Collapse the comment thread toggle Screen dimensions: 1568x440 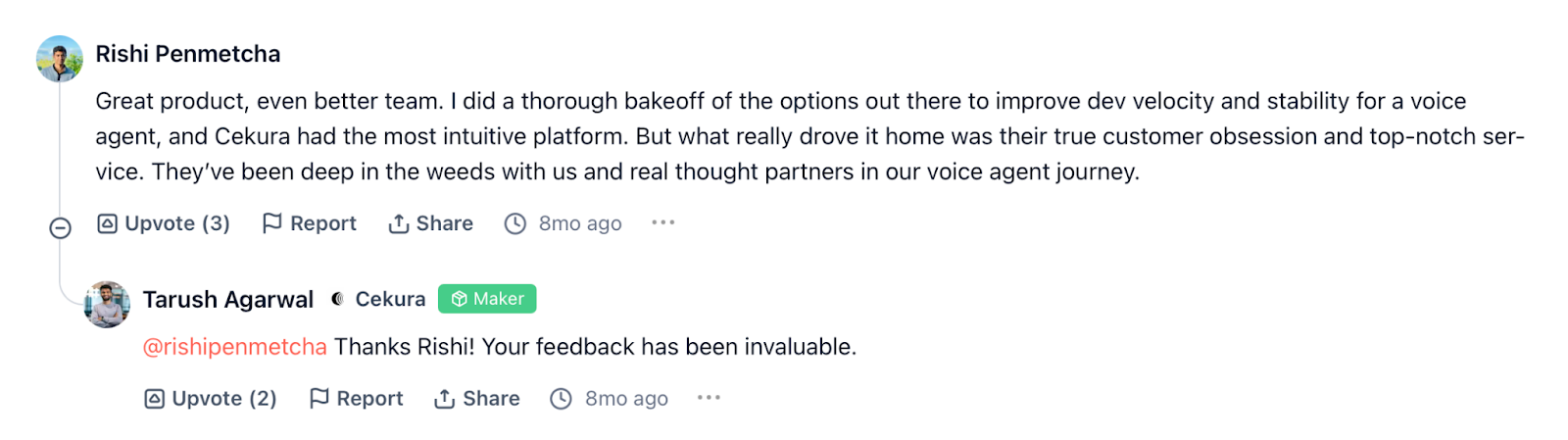tap(60, 228)
